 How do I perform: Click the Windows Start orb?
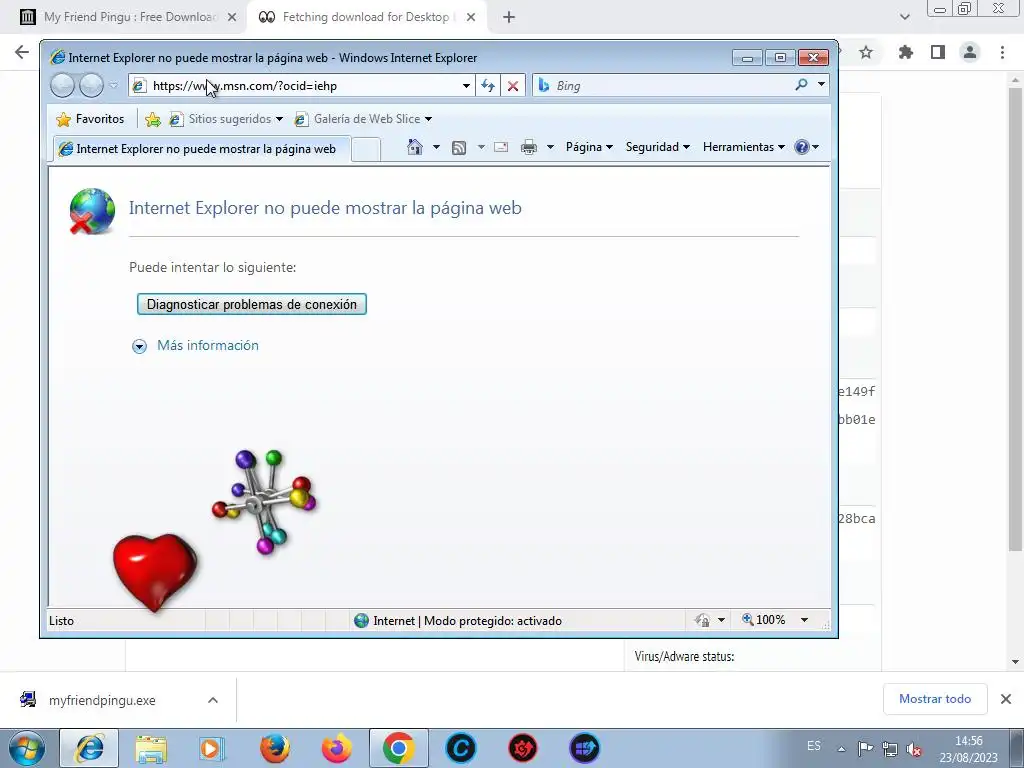[x=27, y=748]
